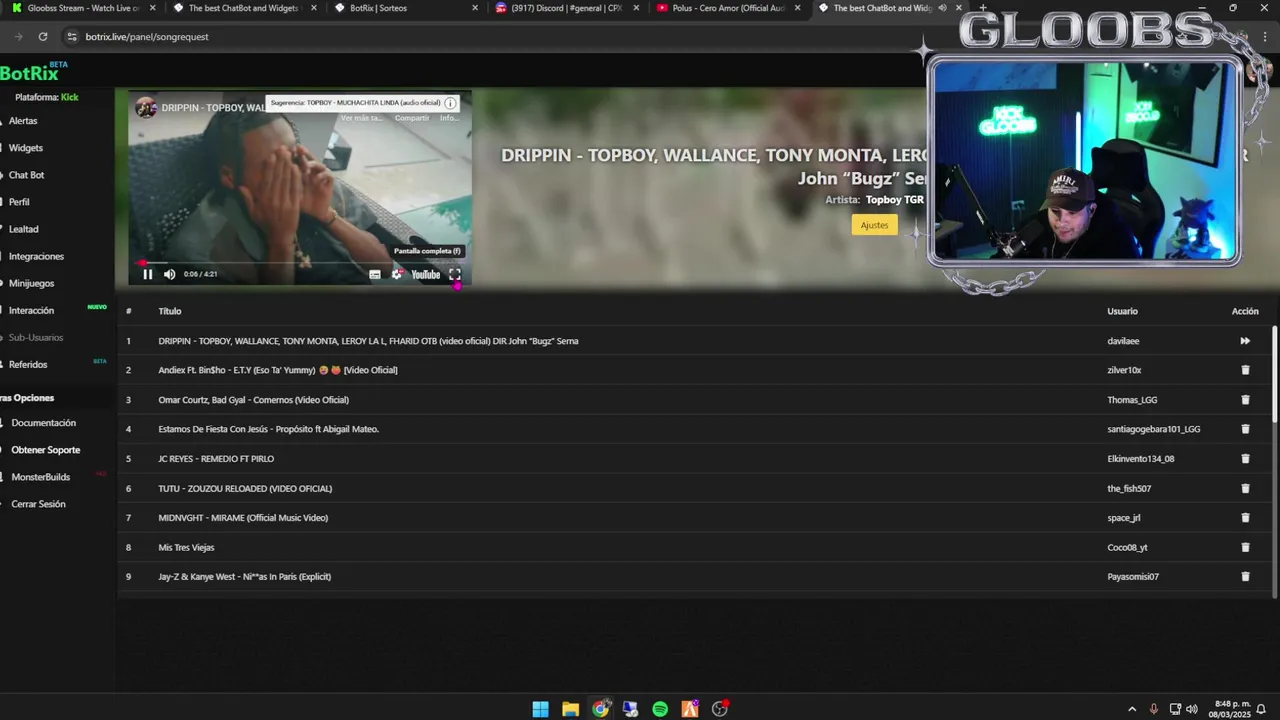Viewport: 1280px width, 720px height.
Task: Close the 'BotRix | Sorteos' tab
Action: coord(475,8)
